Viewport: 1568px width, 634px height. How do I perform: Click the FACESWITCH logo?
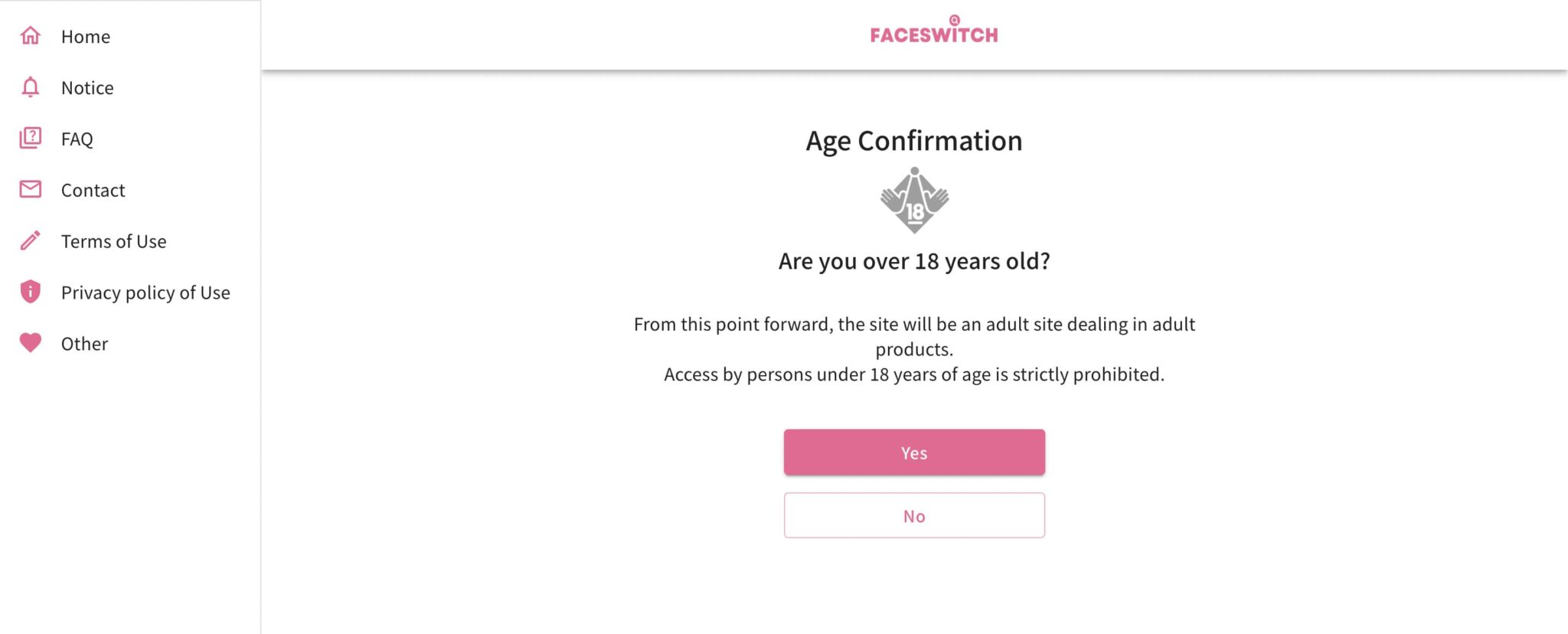click(933, 32)
